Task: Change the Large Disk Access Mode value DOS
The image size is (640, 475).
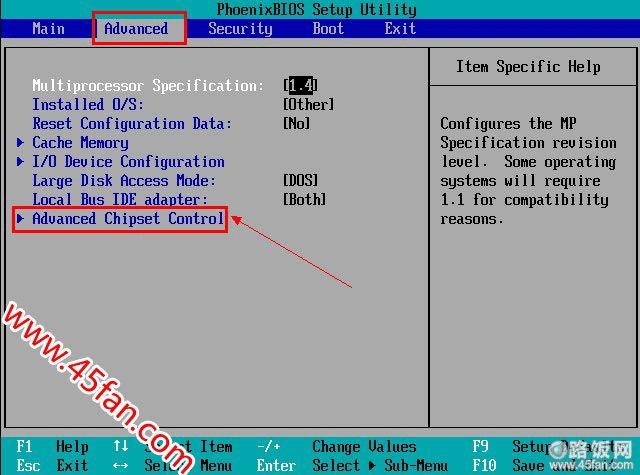Action: pos(301,181)
